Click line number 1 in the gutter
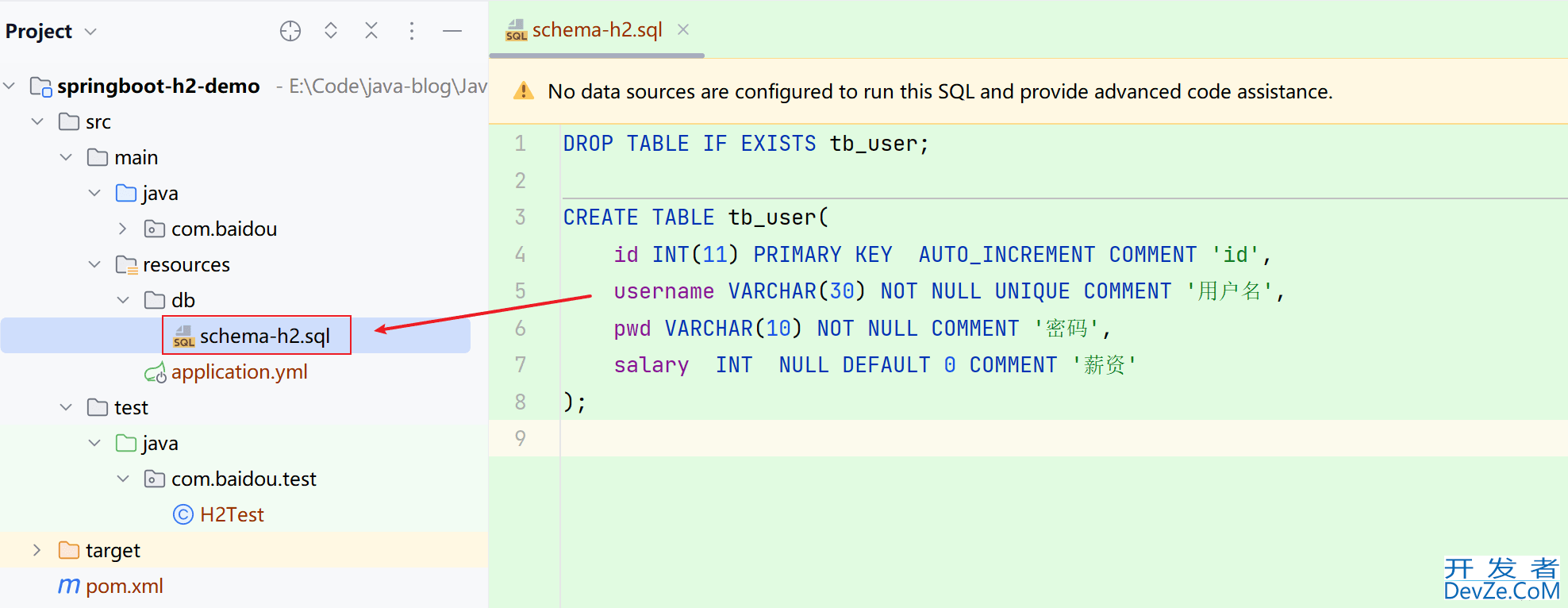Screen dimensions: 1568x608 (521, 144)
